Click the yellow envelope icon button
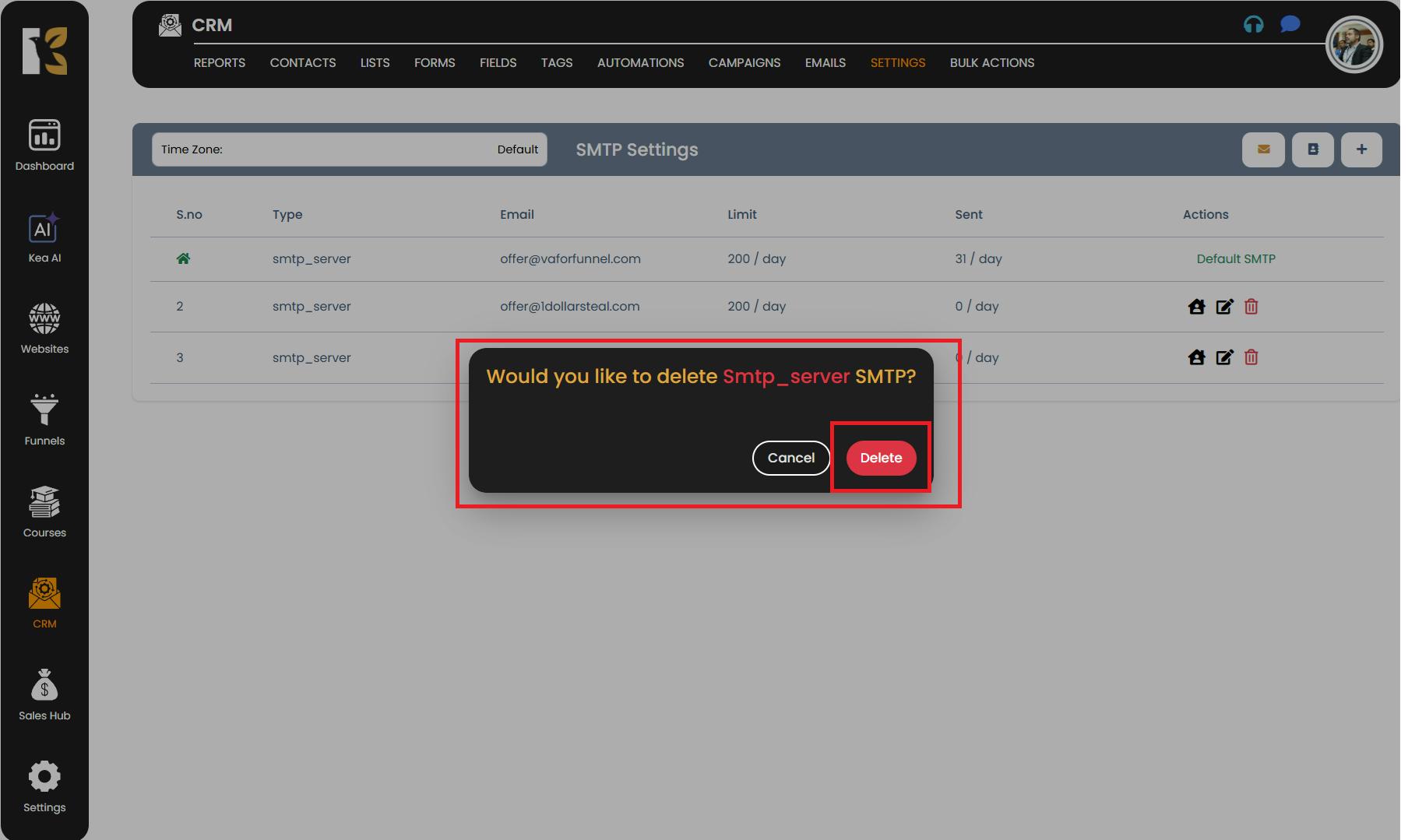The height and width of the screenshot is (840, 1415). coord(1262,149)
